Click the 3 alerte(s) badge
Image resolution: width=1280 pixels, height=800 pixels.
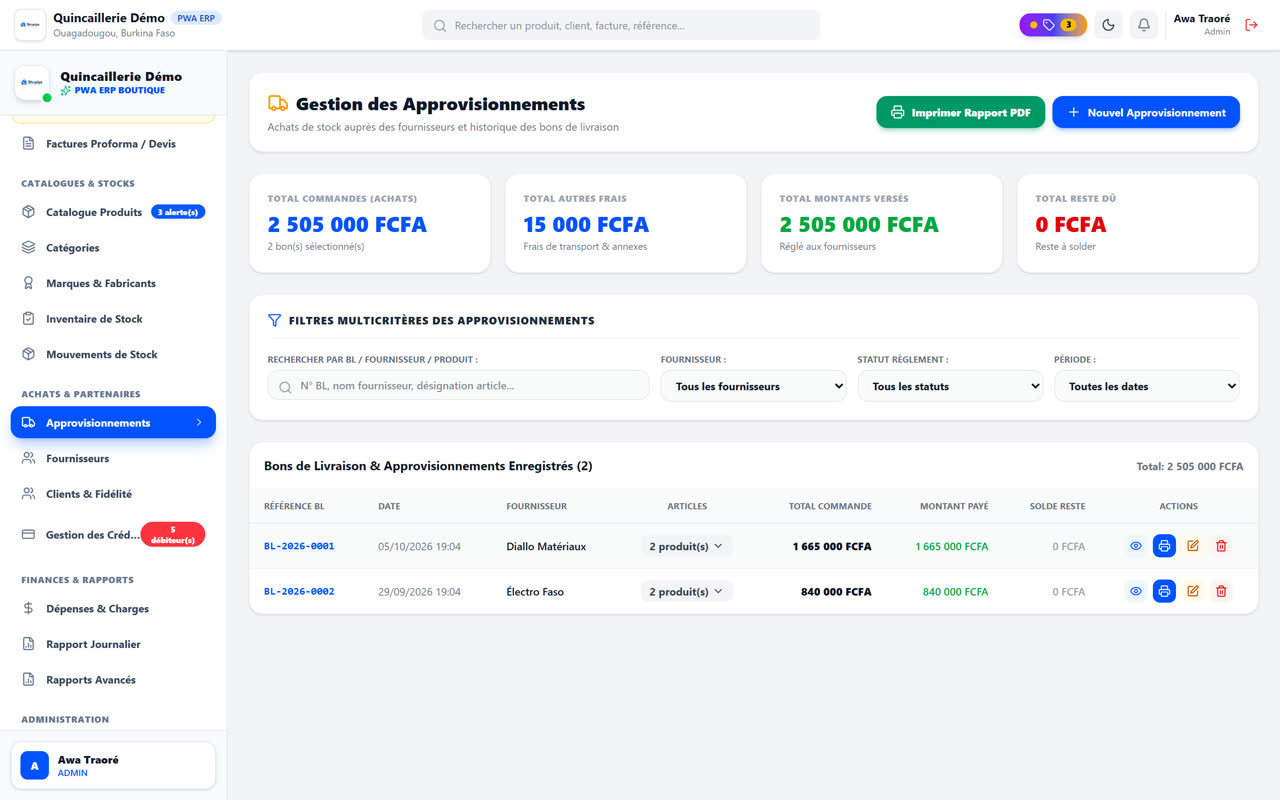(178, 212)
